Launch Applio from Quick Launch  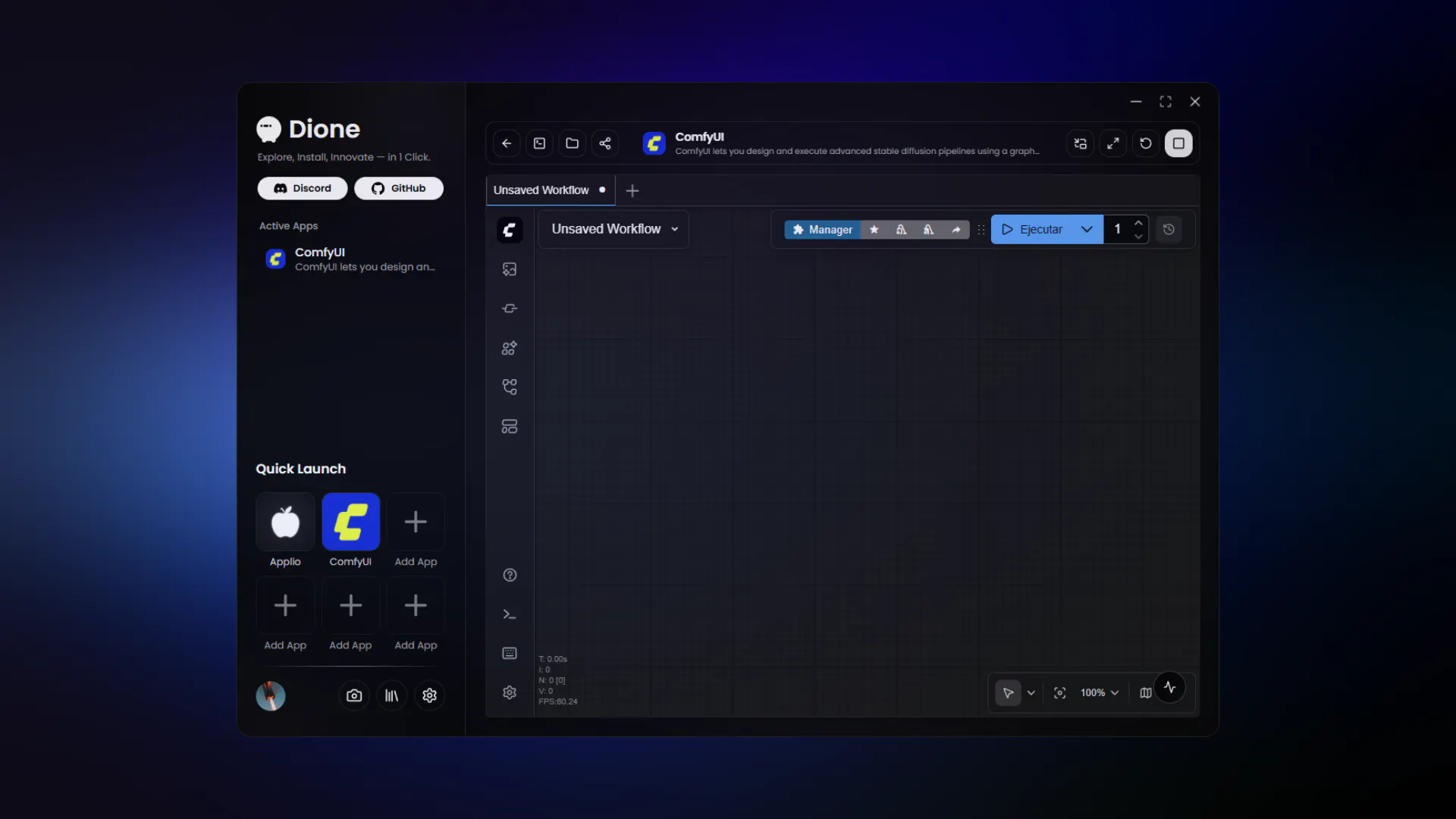(285, 522)
